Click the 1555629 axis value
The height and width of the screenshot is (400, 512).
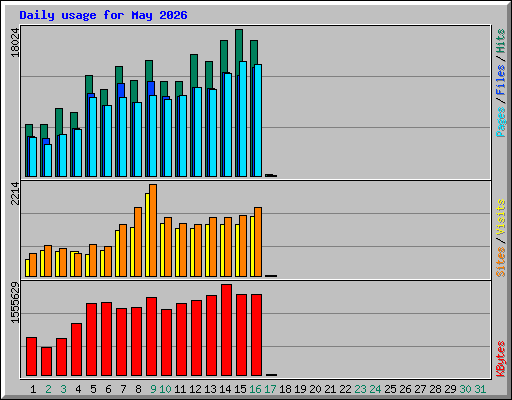[x=15, y=303]
